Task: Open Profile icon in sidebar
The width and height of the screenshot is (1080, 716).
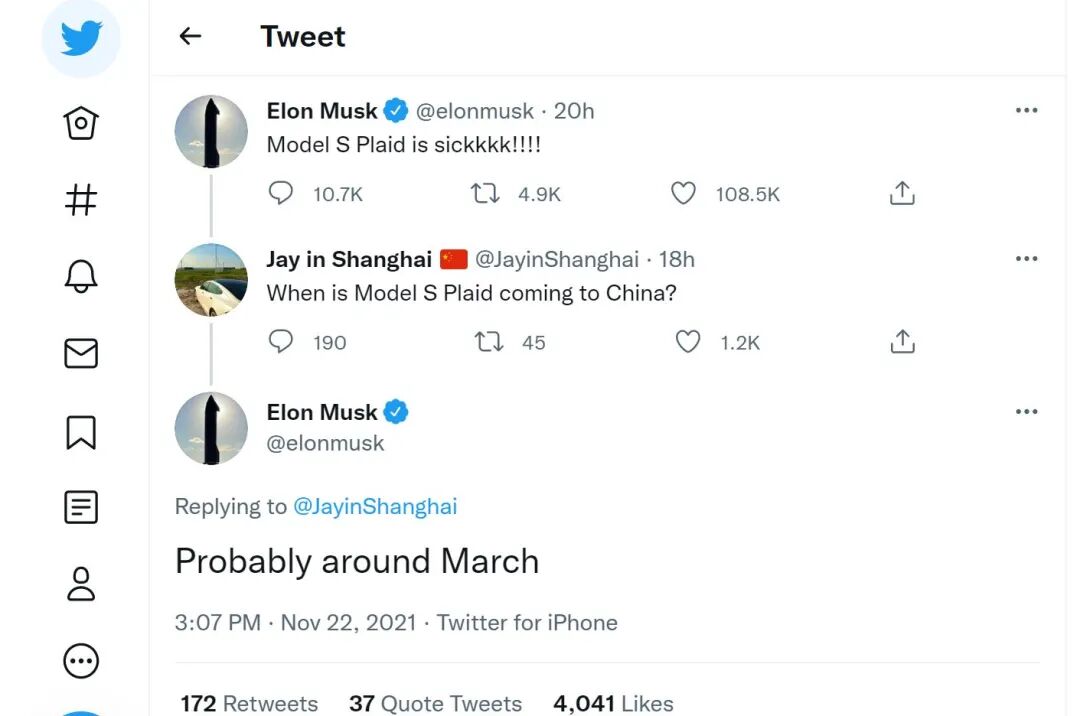Action: [x=81, y=584]
